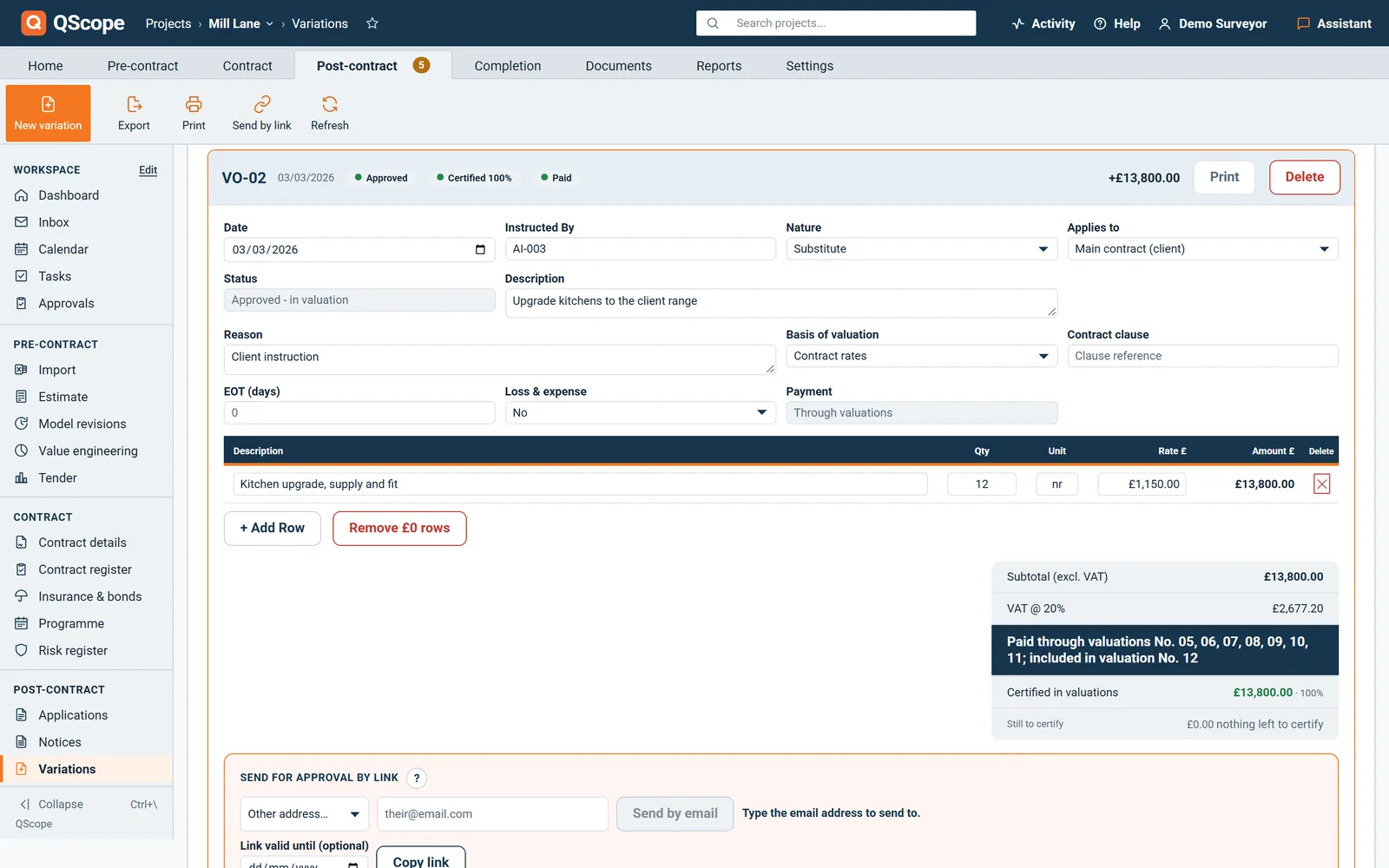The width and height of the screenshot is (1389, 868).
Task: Expand the Nature dropdown
Action: (921, 249)
